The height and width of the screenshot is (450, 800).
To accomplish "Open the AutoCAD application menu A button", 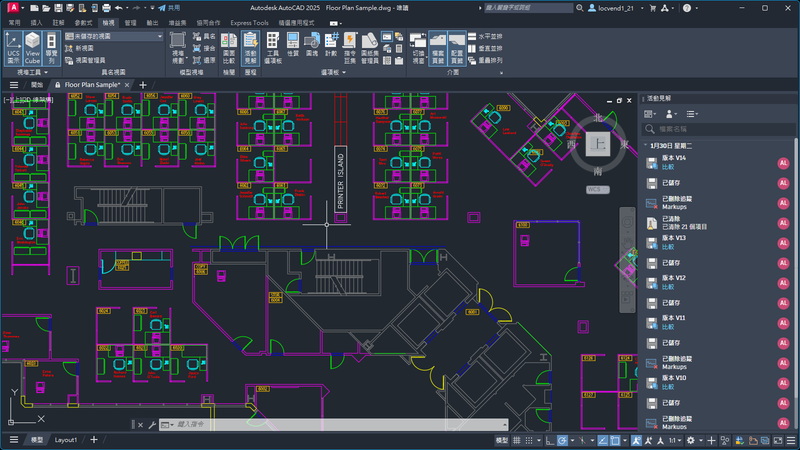I will coord(13,8).
